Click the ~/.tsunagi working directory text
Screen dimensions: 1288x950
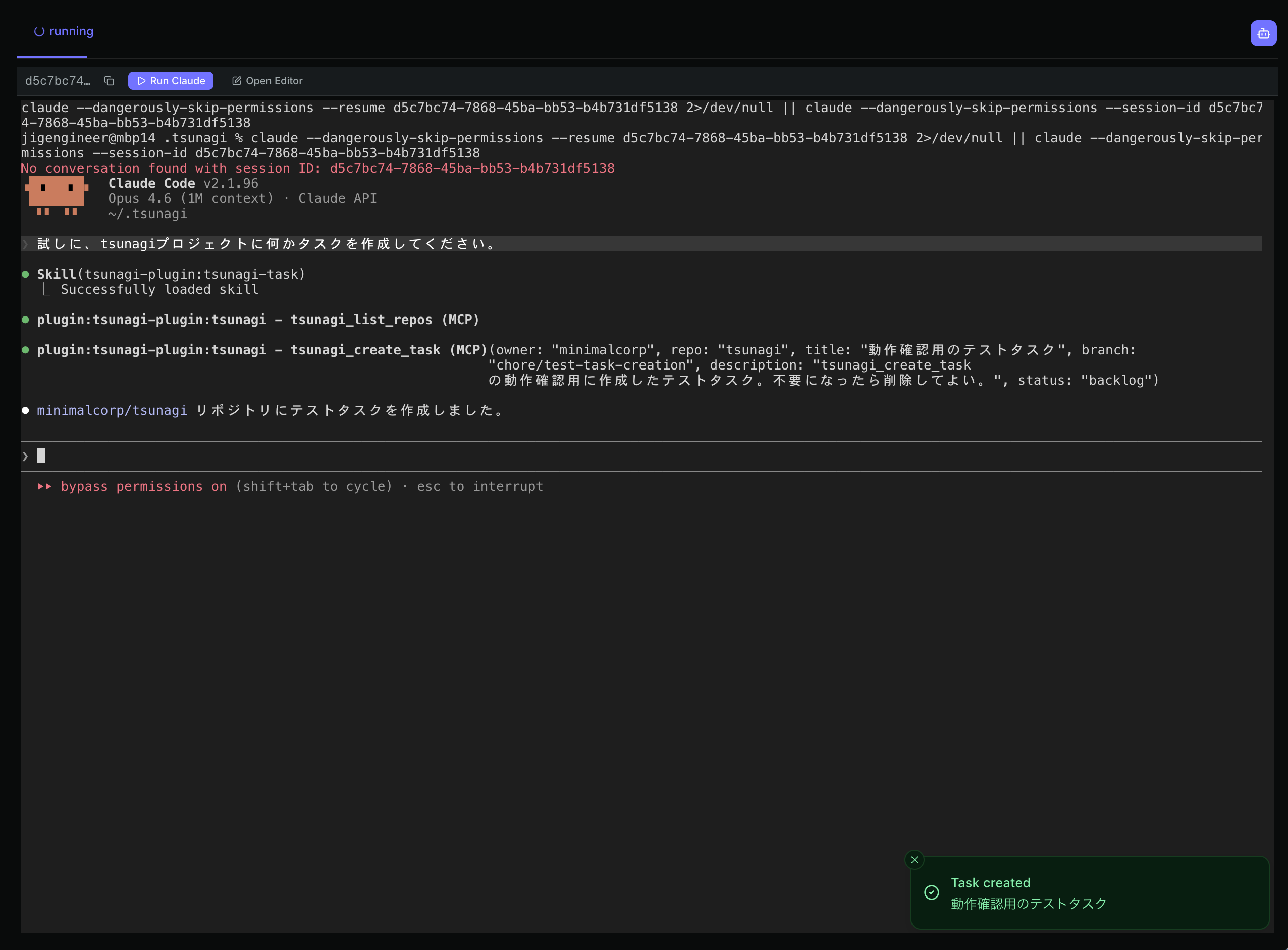(x=148, y=214)
